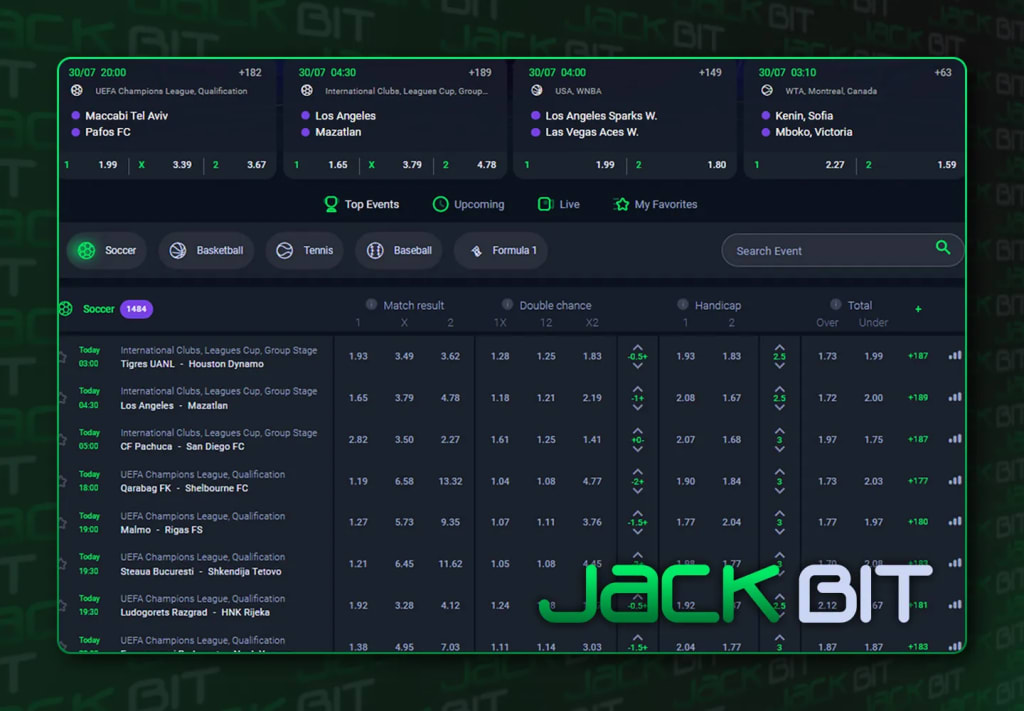Open +177 more markets for Qarabag FK
Viewport: 1024px width, 711px height.
point(918,481)
